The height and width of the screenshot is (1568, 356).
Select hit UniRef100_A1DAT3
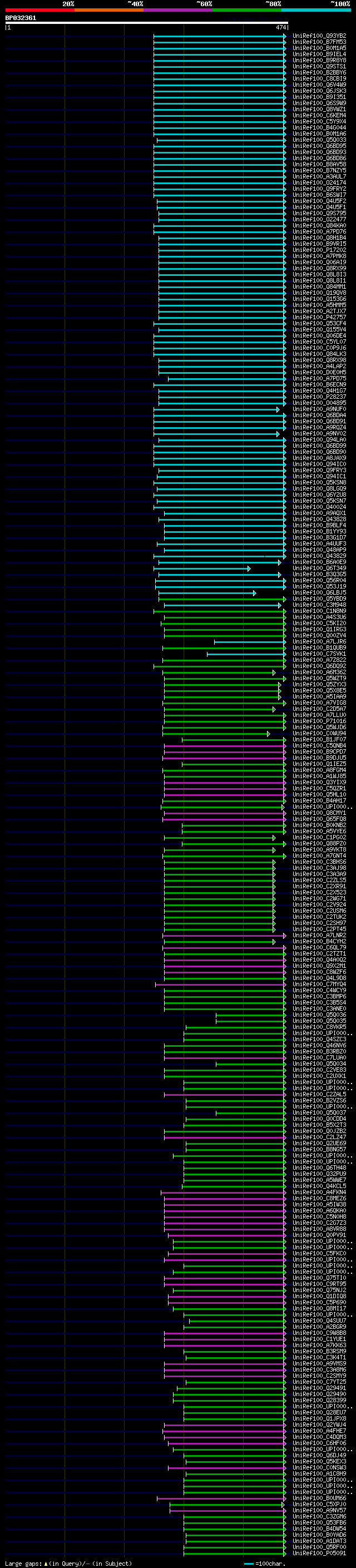(319, 1541)
